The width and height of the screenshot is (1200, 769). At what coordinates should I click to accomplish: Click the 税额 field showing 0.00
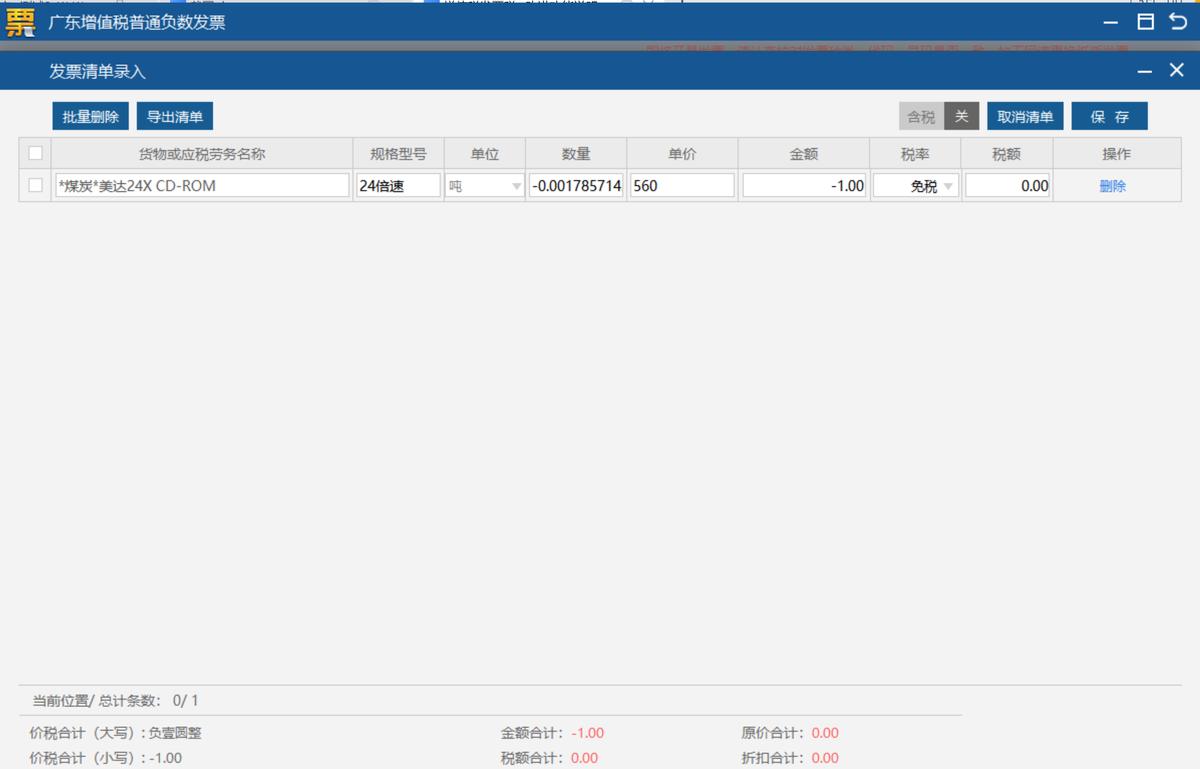pos(1007,185)
